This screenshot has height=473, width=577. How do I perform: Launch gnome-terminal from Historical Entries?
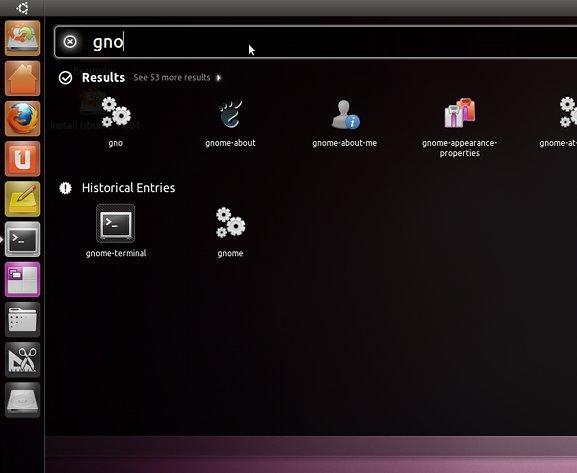point(116,231)
